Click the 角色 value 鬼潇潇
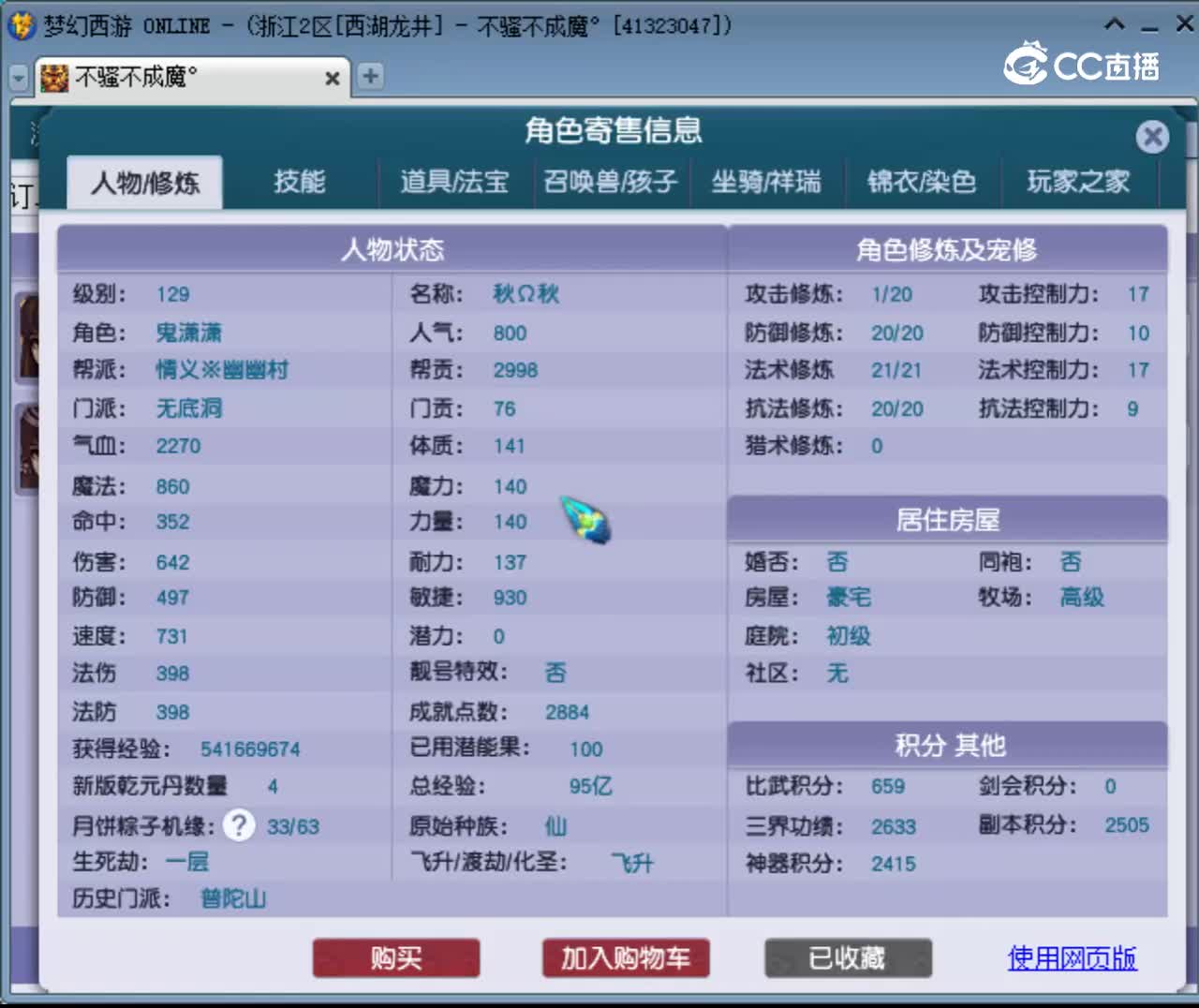Image resolution: width=1199 pixels, height=1008 pixels. point(189,333)
